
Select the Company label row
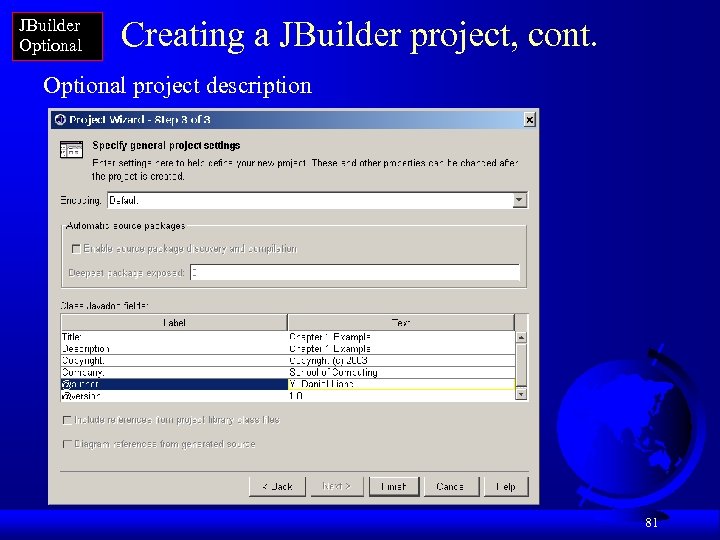tap(174, 372)
